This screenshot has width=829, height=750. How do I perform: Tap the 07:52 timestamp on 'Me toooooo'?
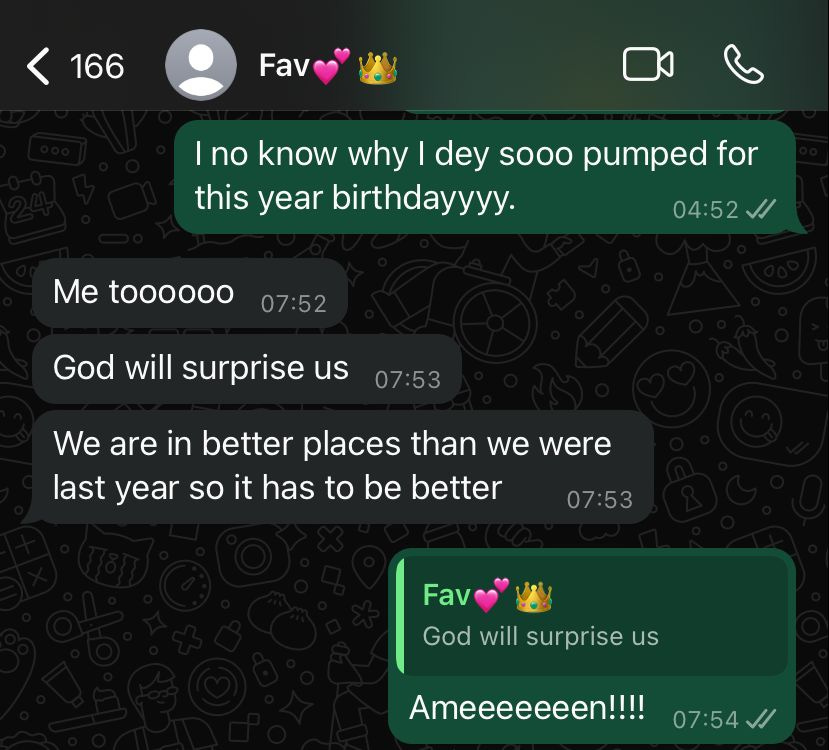(x=294, y=304)
